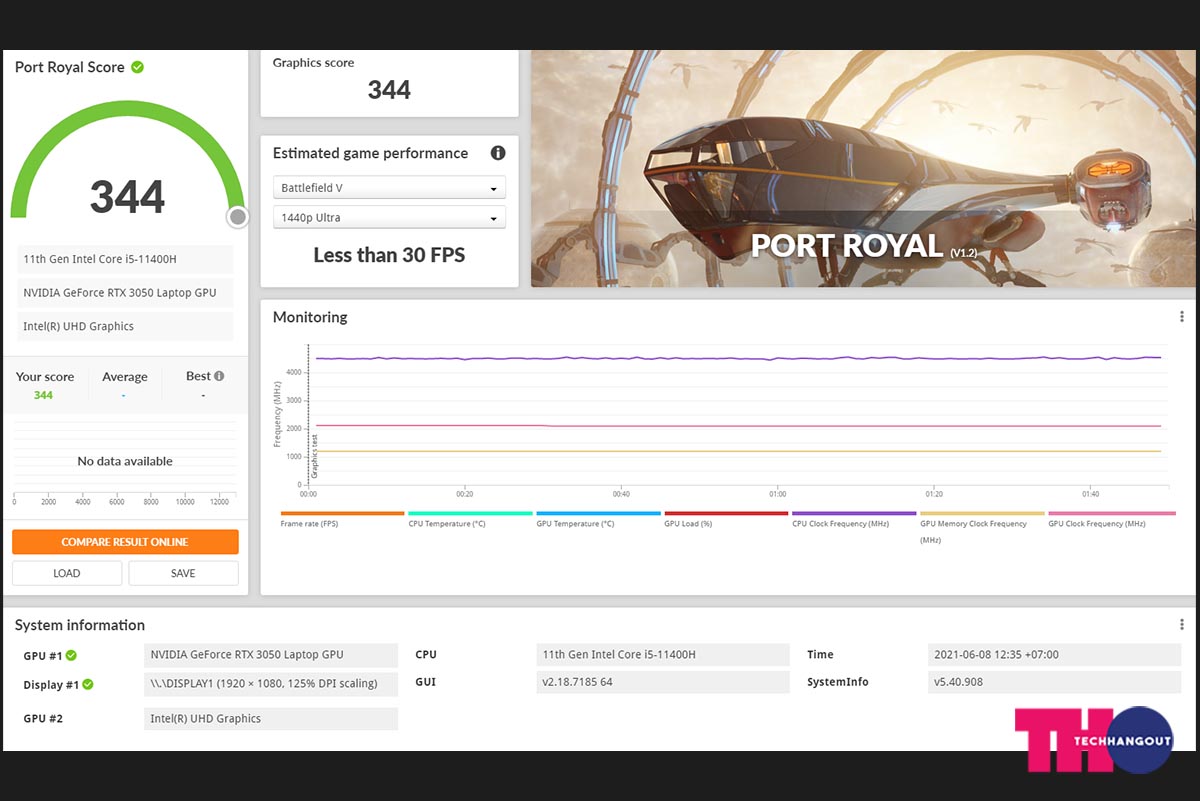Click the Port Royal hero banner image
1200x801 pixels.
pos(863,169)
